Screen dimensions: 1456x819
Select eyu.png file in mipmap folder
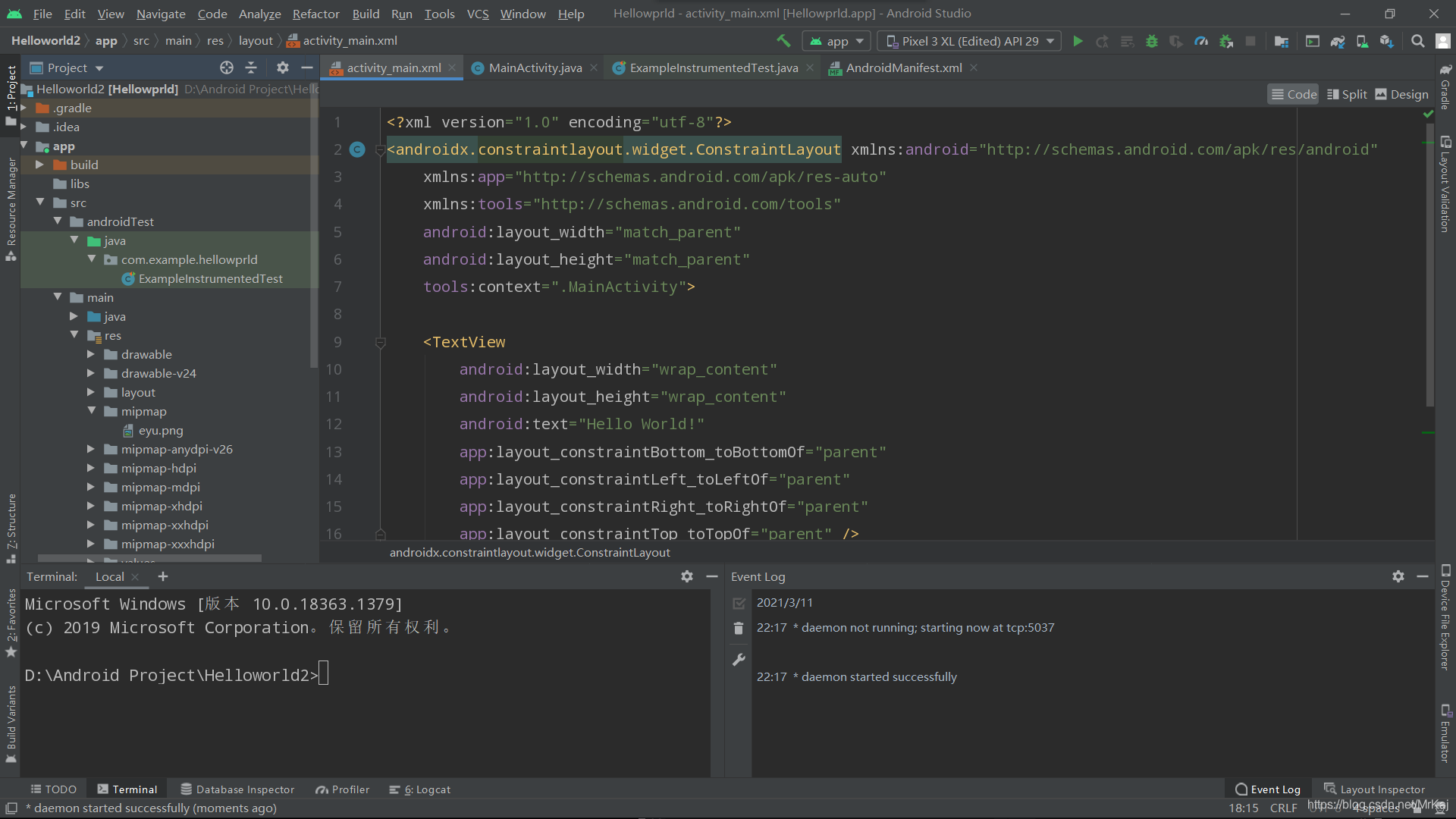(161, 430)
